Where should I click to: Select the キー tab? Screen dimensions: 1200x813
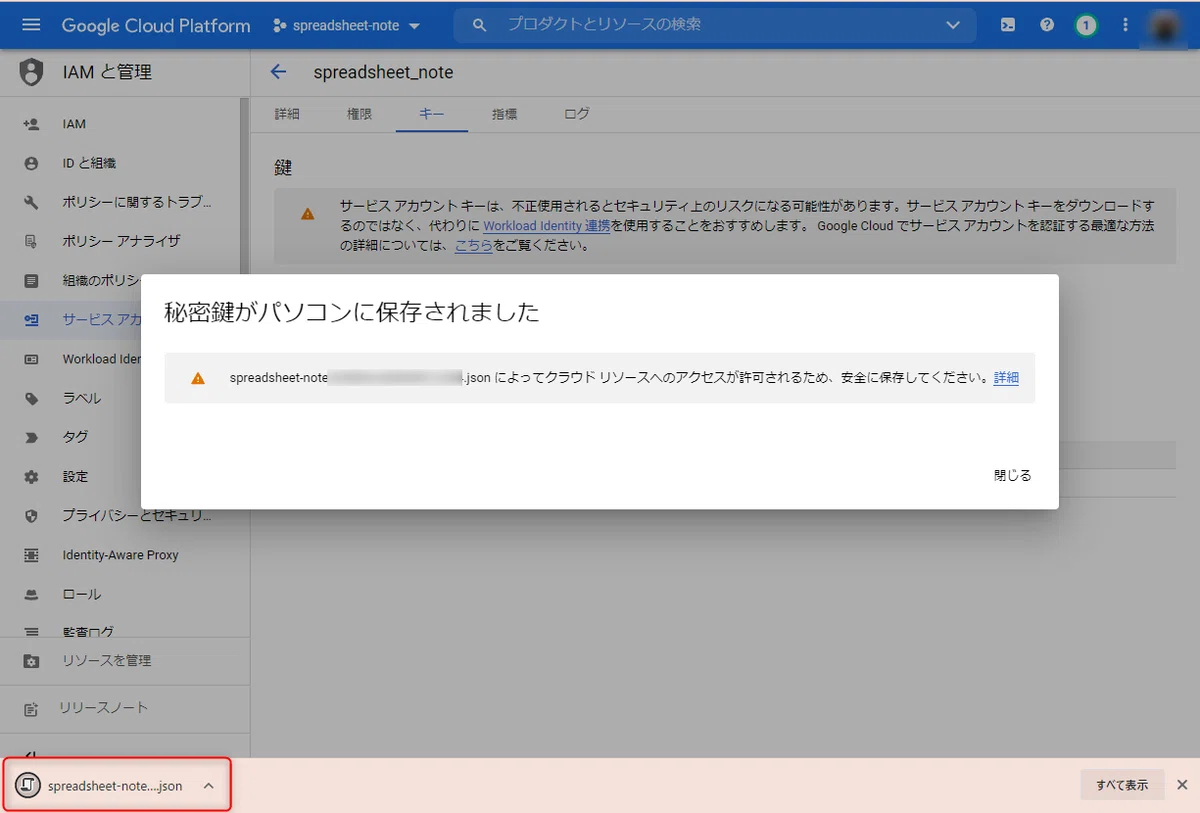coord(432,114)
